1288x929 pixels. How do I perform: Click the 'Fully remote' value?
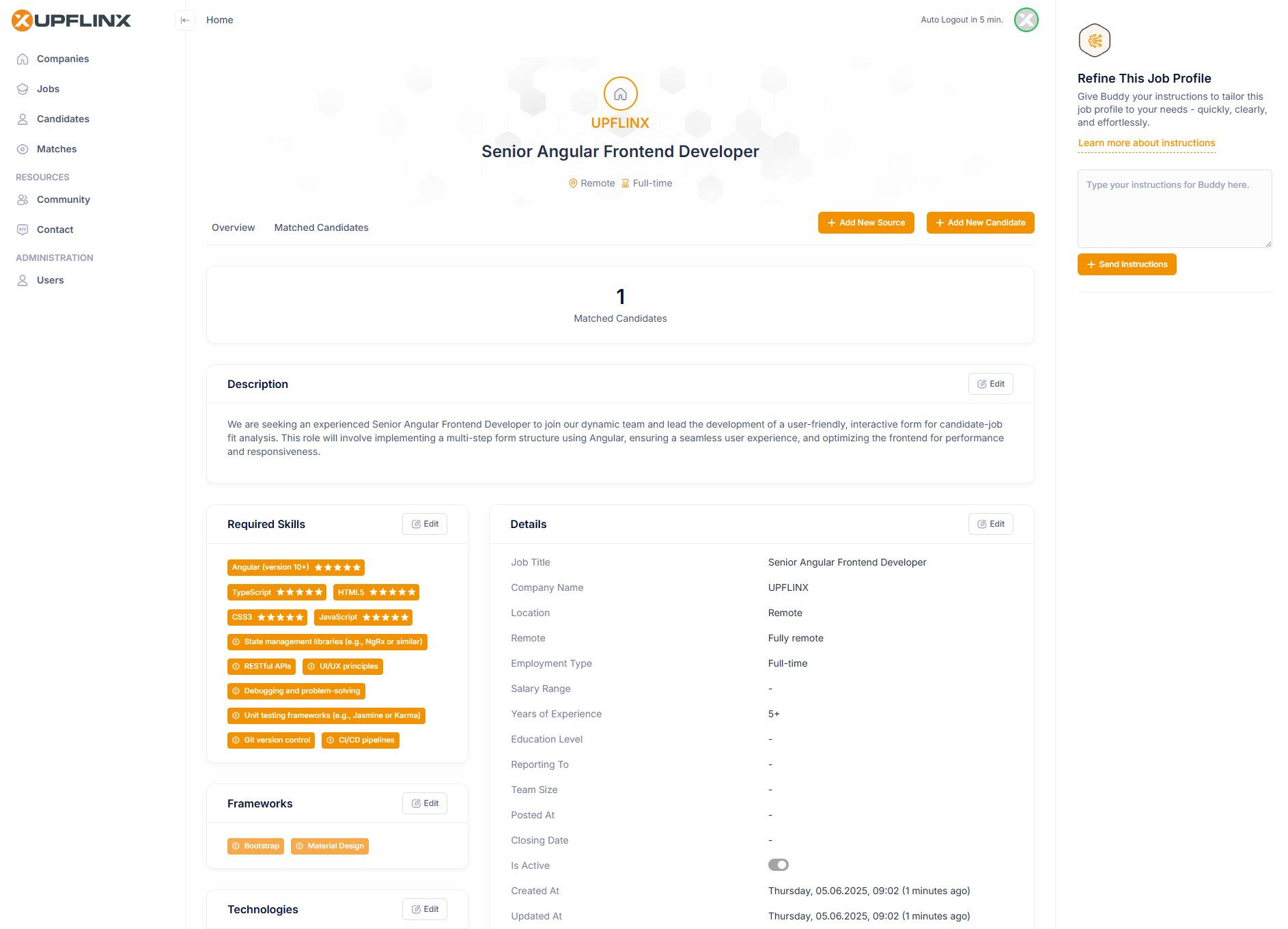pos(796,638)
